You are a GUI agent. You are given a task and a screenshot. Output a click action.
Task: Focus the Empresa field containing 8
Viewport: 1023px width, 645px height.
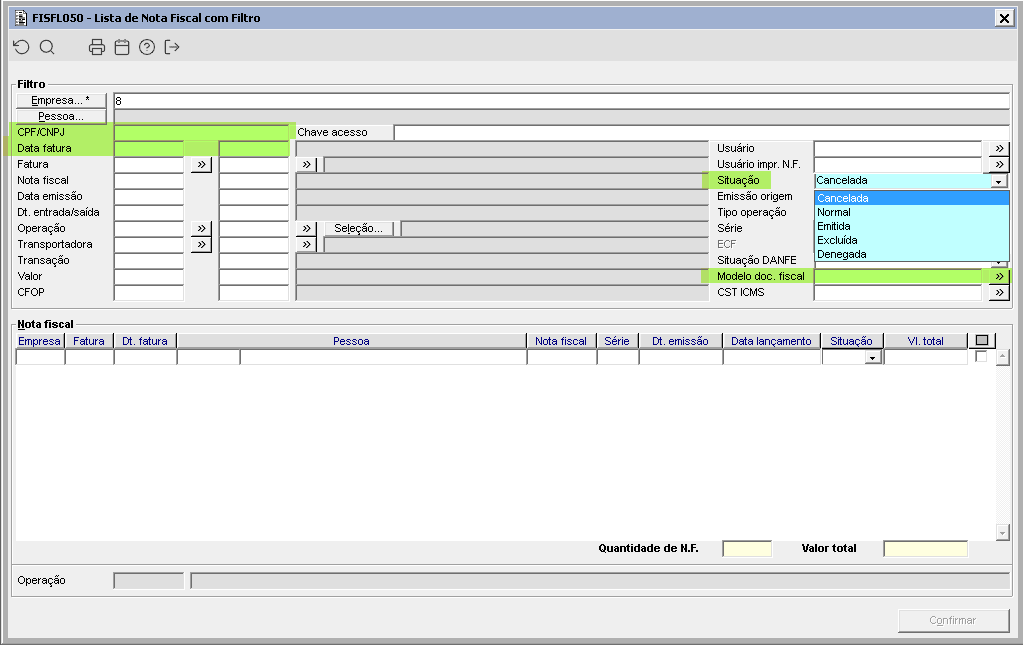[562, 100]
